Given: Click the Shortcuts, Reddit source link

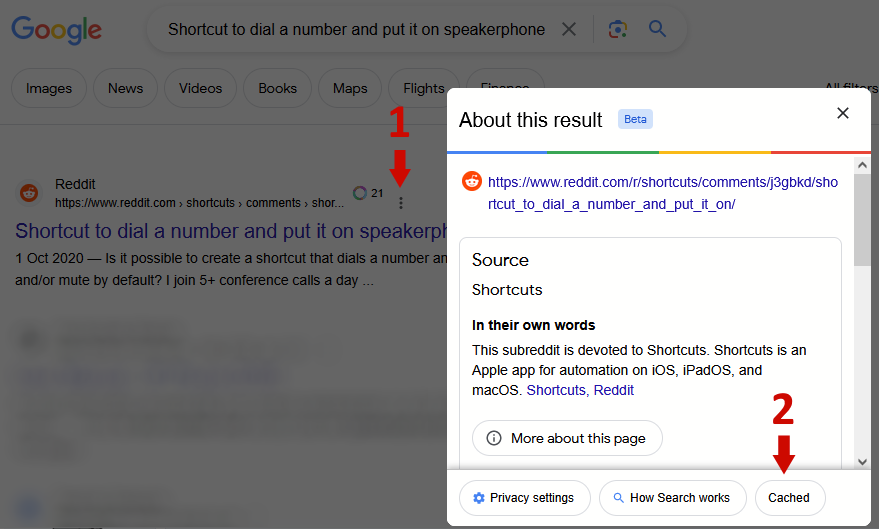Looking at the screenshot, I should click(580, 390).
